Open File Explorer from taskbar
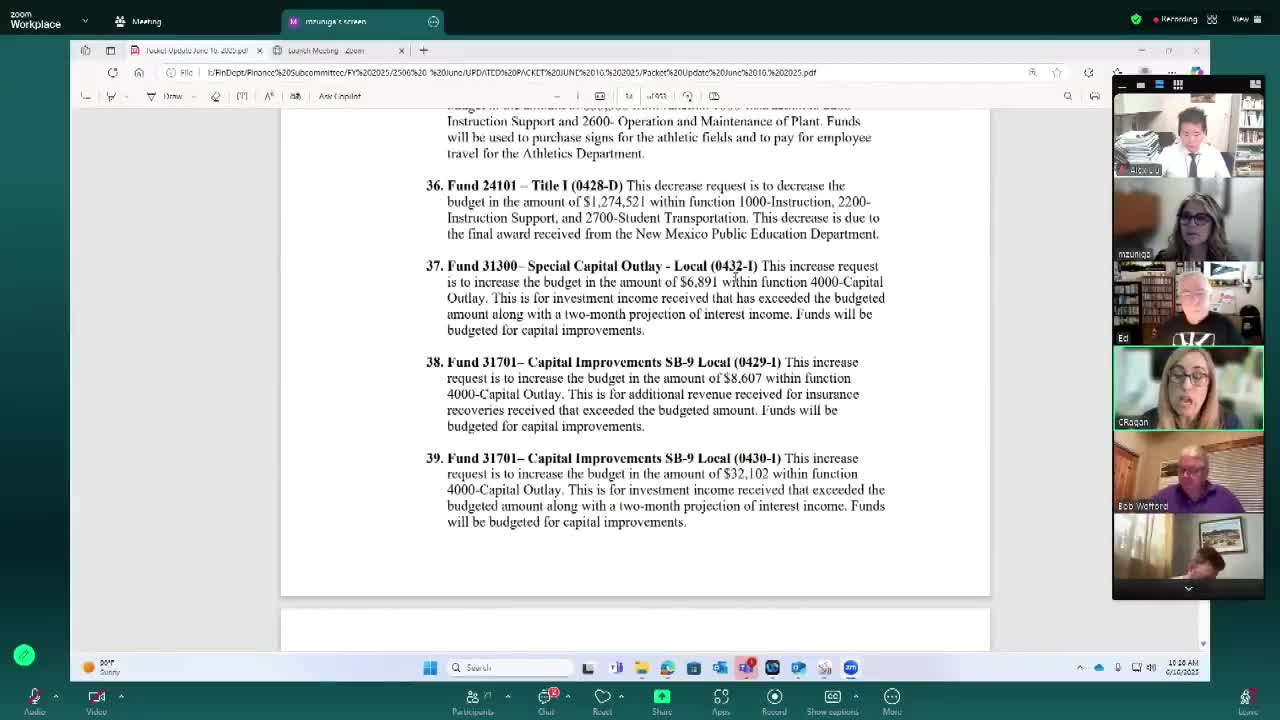 point(641,668)
